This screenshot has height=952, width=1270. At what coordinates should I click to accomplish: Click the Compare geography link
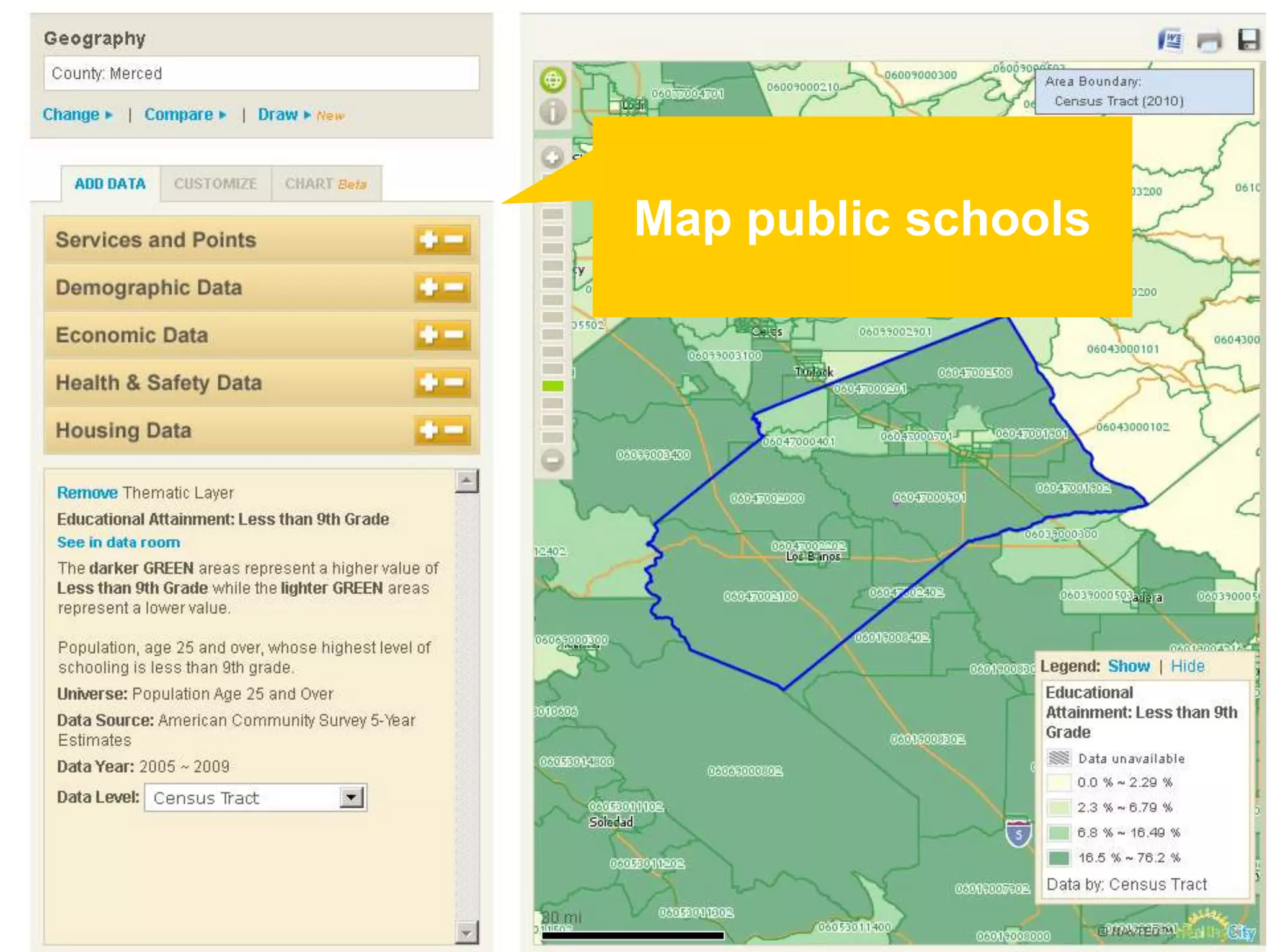[185, 115]
